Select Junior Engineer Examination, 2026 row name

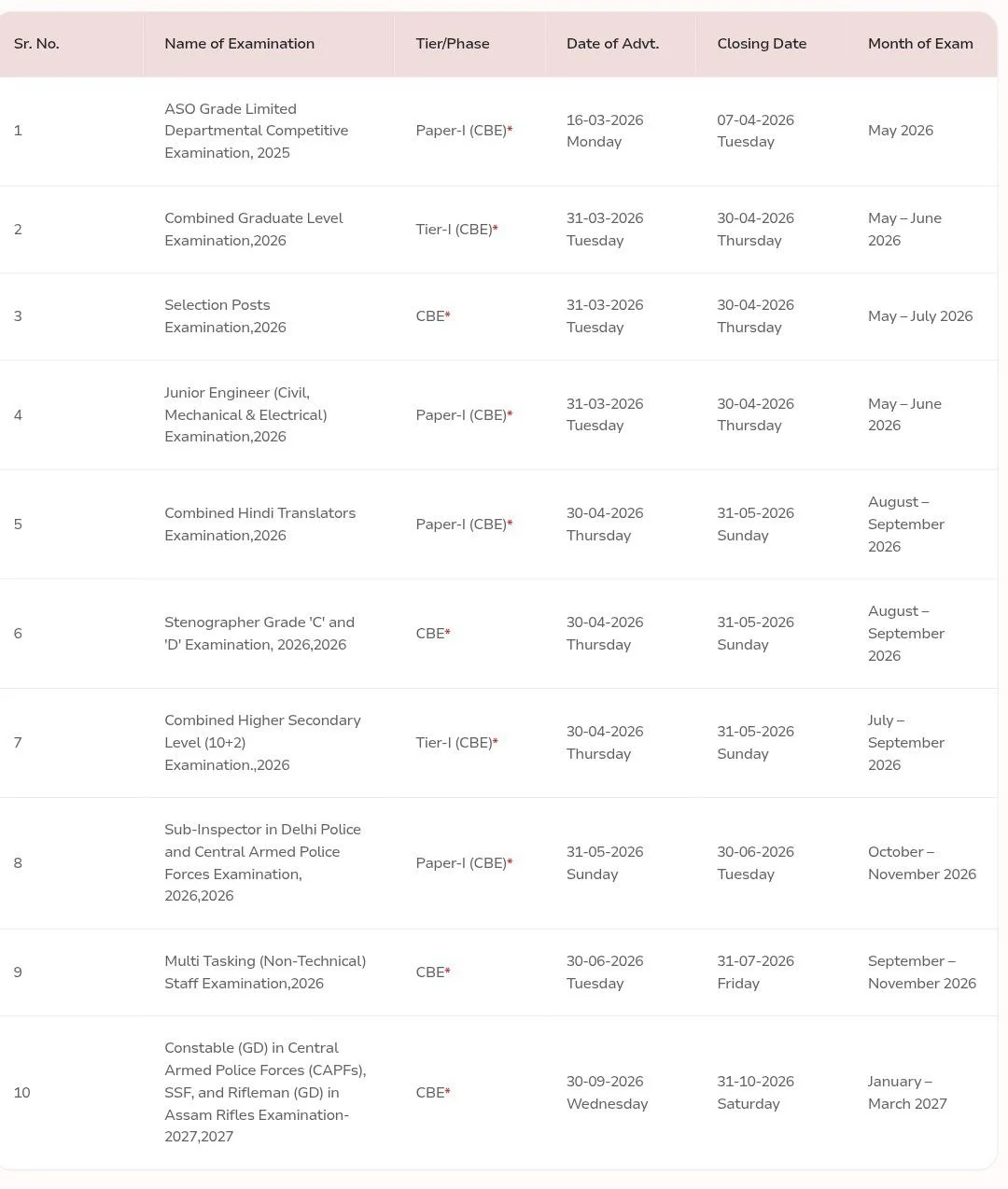[x=245, y=414]
